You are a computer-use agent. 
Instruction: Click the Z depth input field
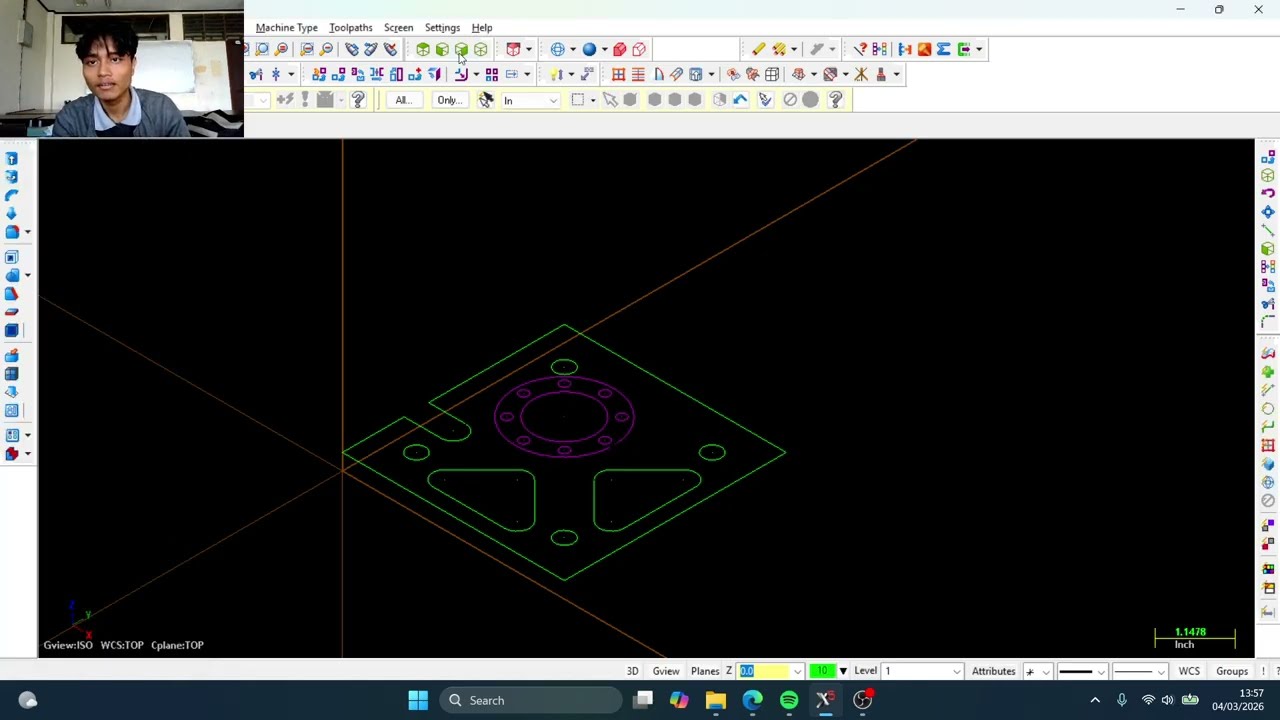(764, 671)
